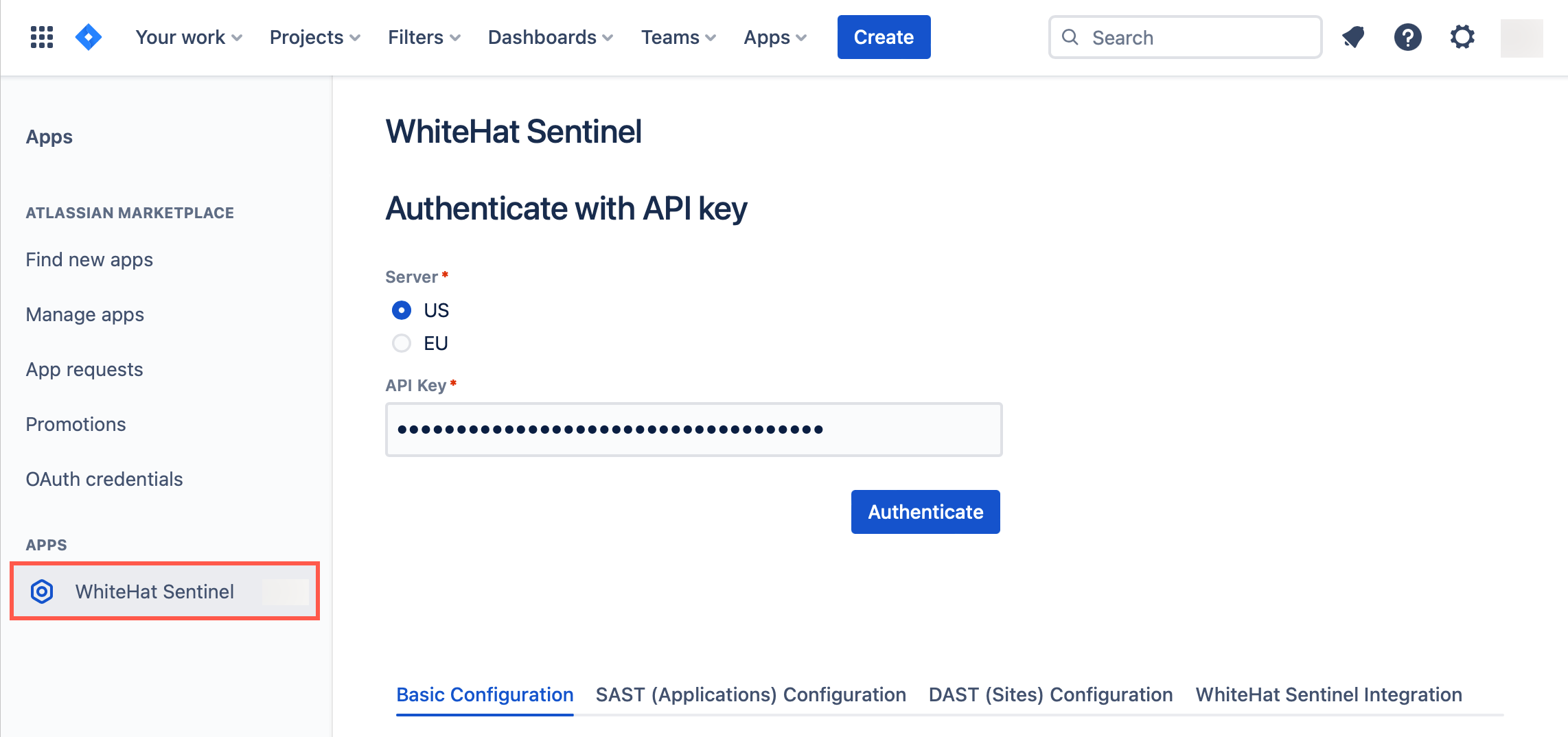This screenshot has height=737, width=1568.
Task: Expand the Teams dropdown
Action: coord(679,37)
